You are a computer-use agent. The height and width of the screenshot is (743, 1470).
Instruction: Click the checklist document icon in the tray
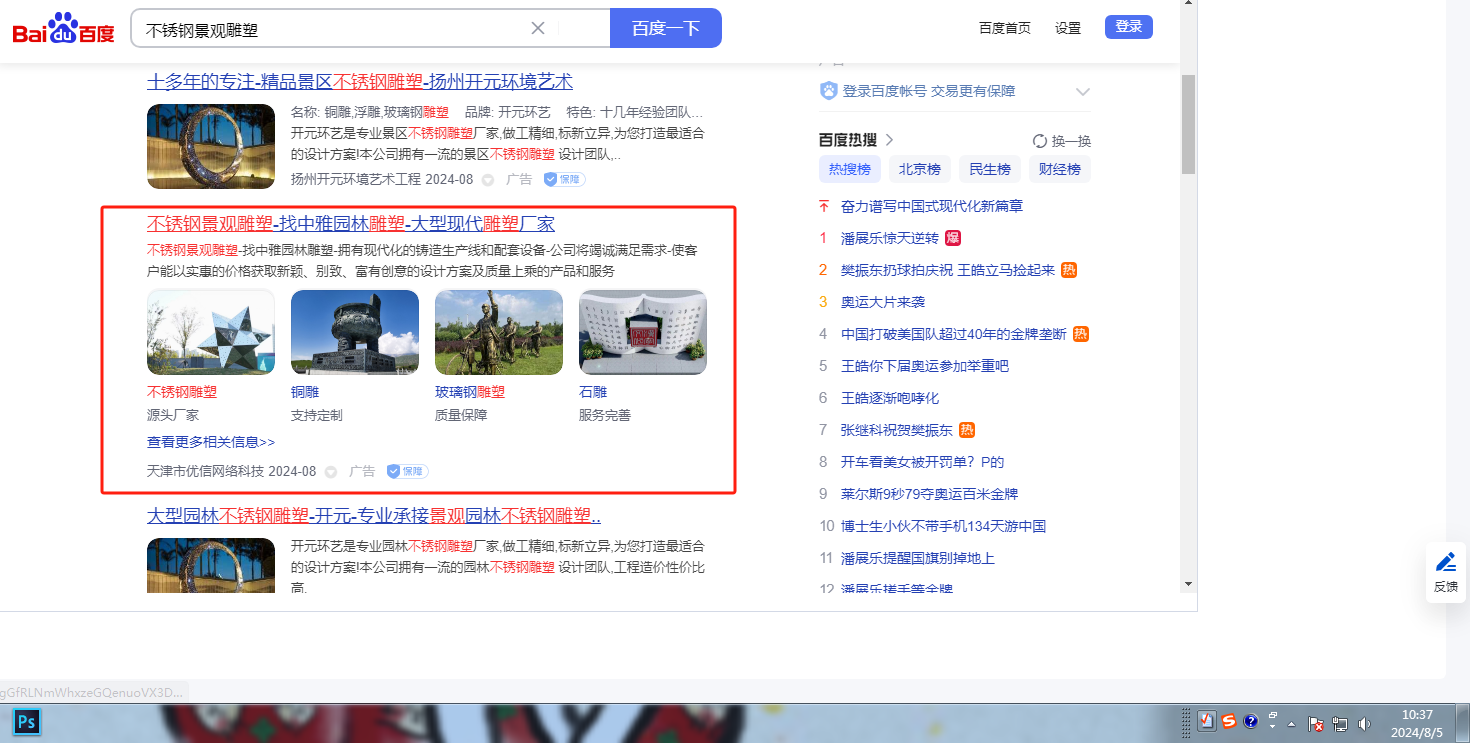[1208, 722]
